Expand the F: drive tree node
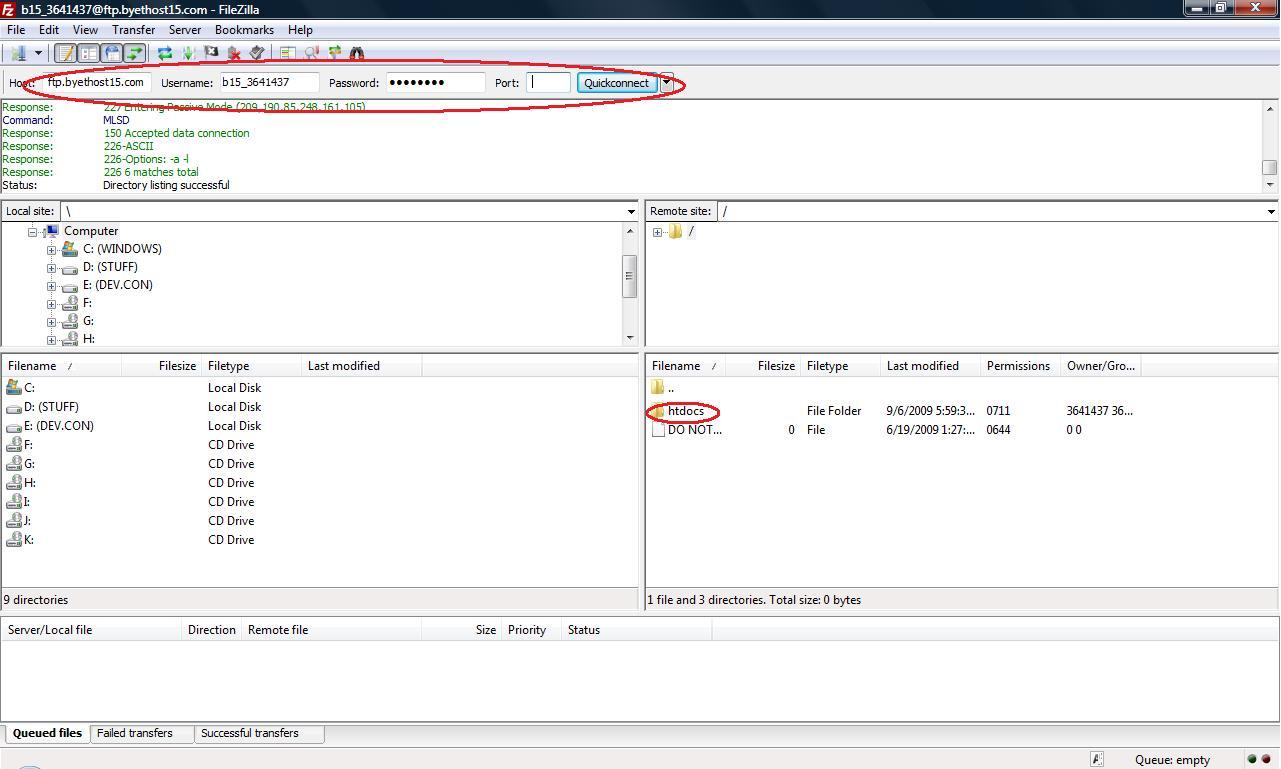The width and height of the screenshot is (1281, 769). 51,303
